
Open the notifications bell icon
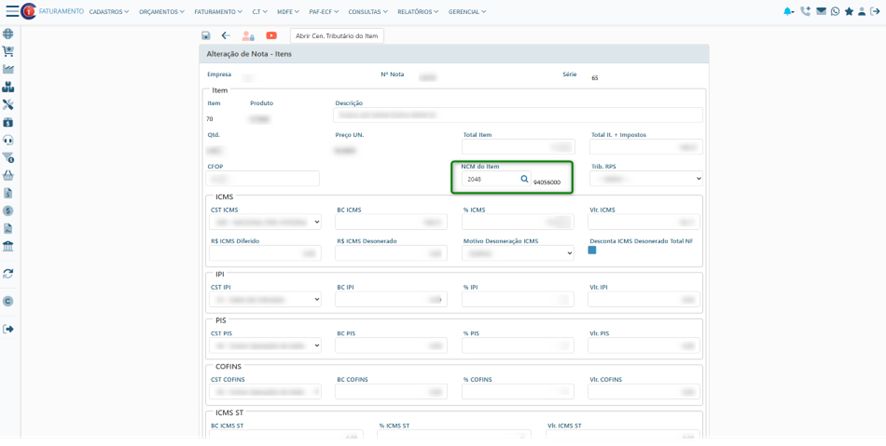coord(789,11)
